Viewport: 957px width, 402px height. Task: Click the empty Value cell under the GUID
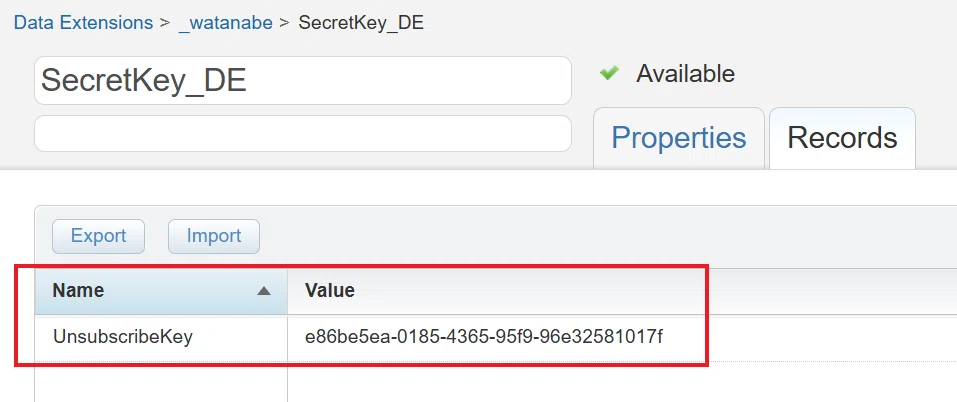click(x=622, y=382)
